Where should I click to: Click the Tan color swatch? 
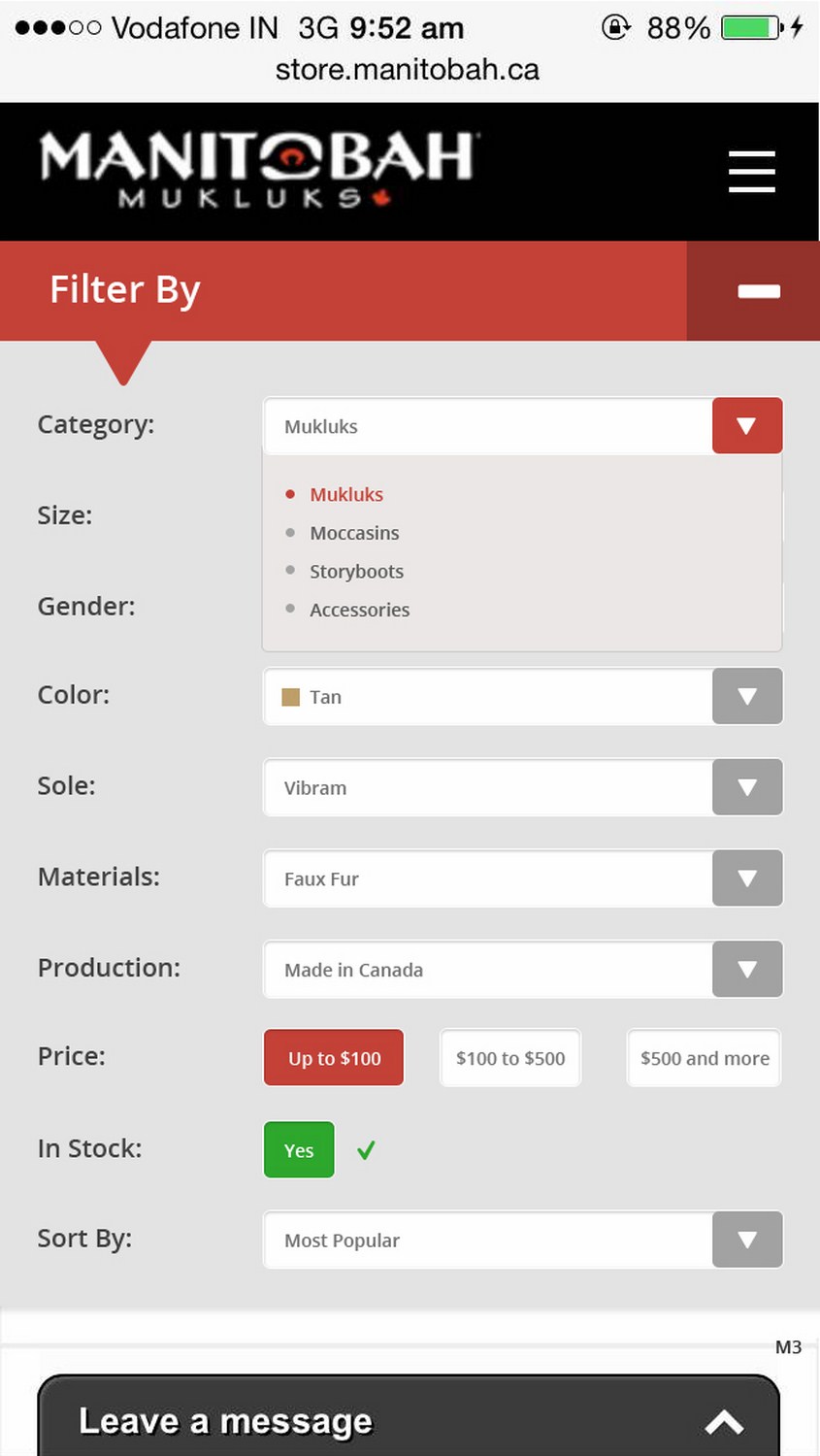click(290, 697)
